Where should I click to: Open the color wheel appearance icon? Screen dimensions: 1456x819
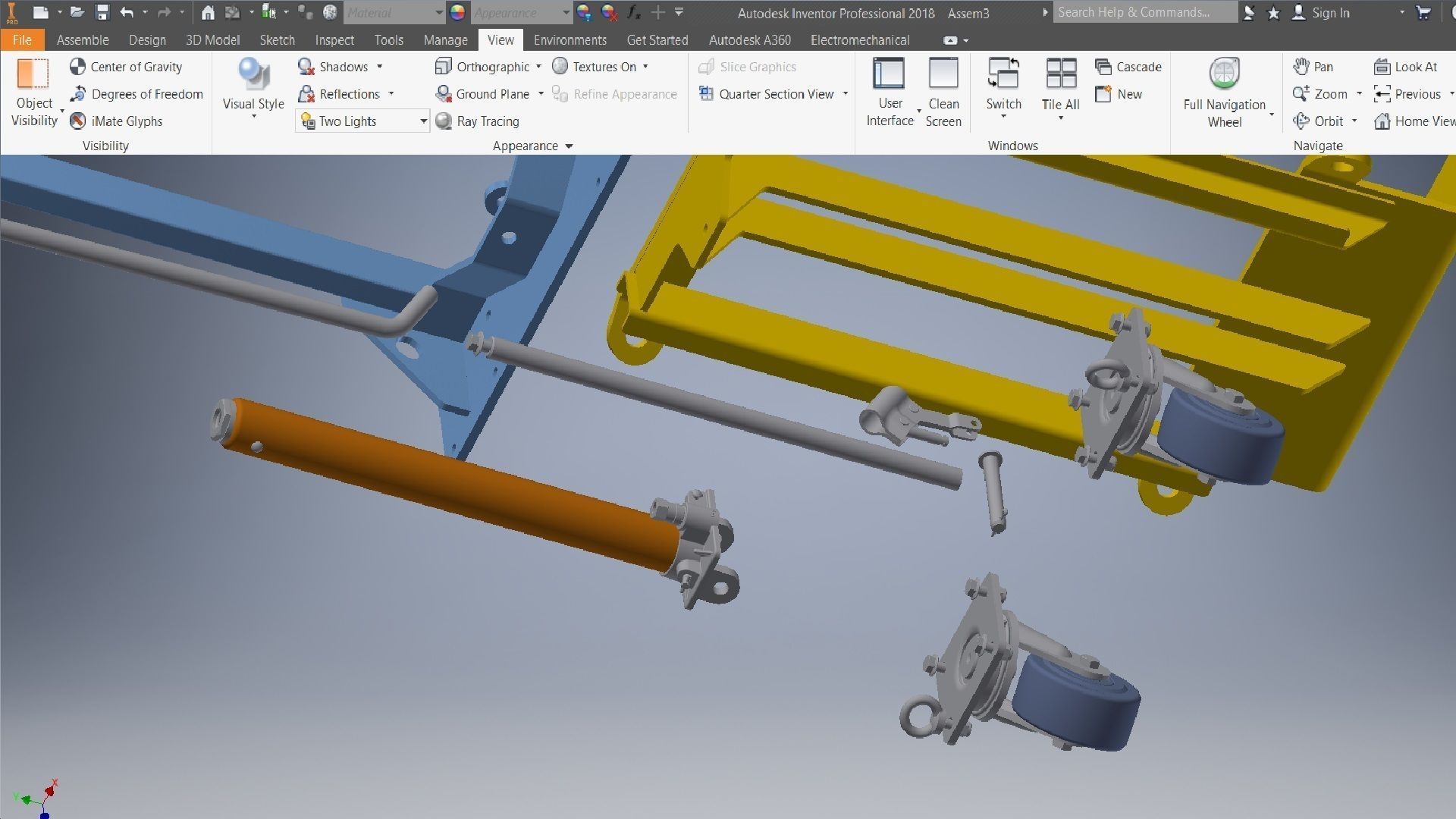(457, 12)
